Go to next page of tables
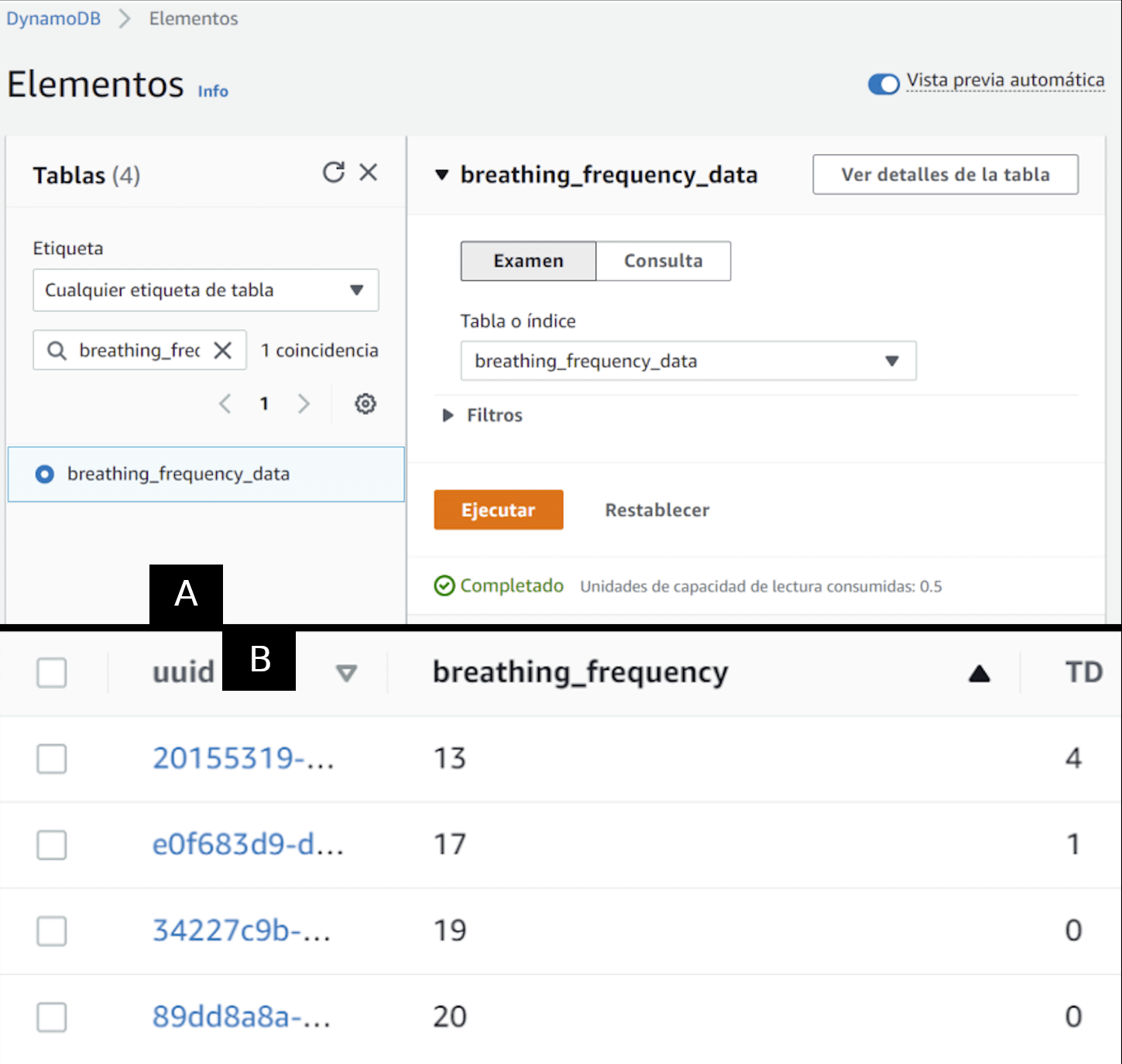 point(304,403)
